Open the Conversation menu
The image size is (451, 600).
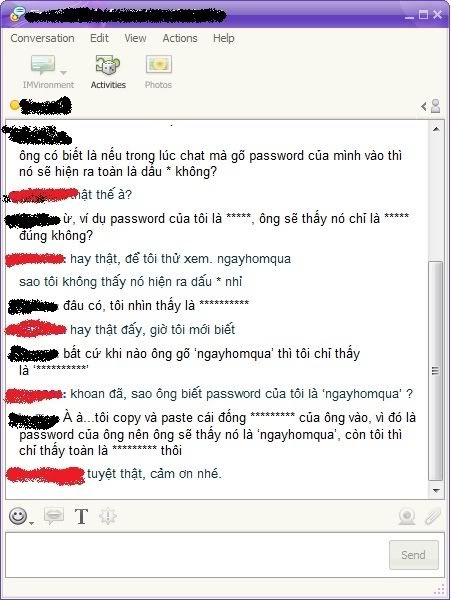pyautogui.click(x=42, y=38)
